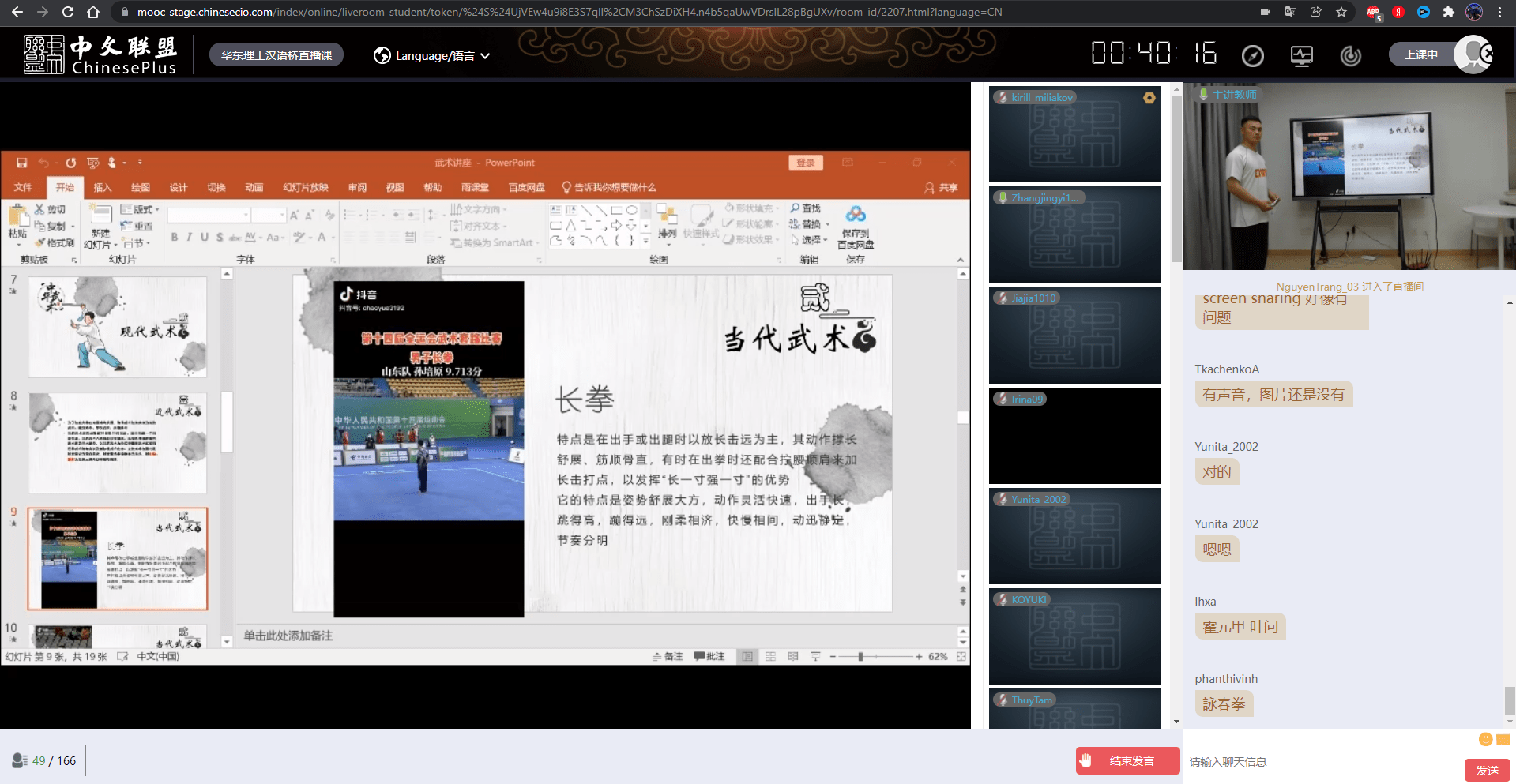Screen dimensions: 1516x784
Task: Click the 共享 share button in PowerPoint
Action: 942,187
